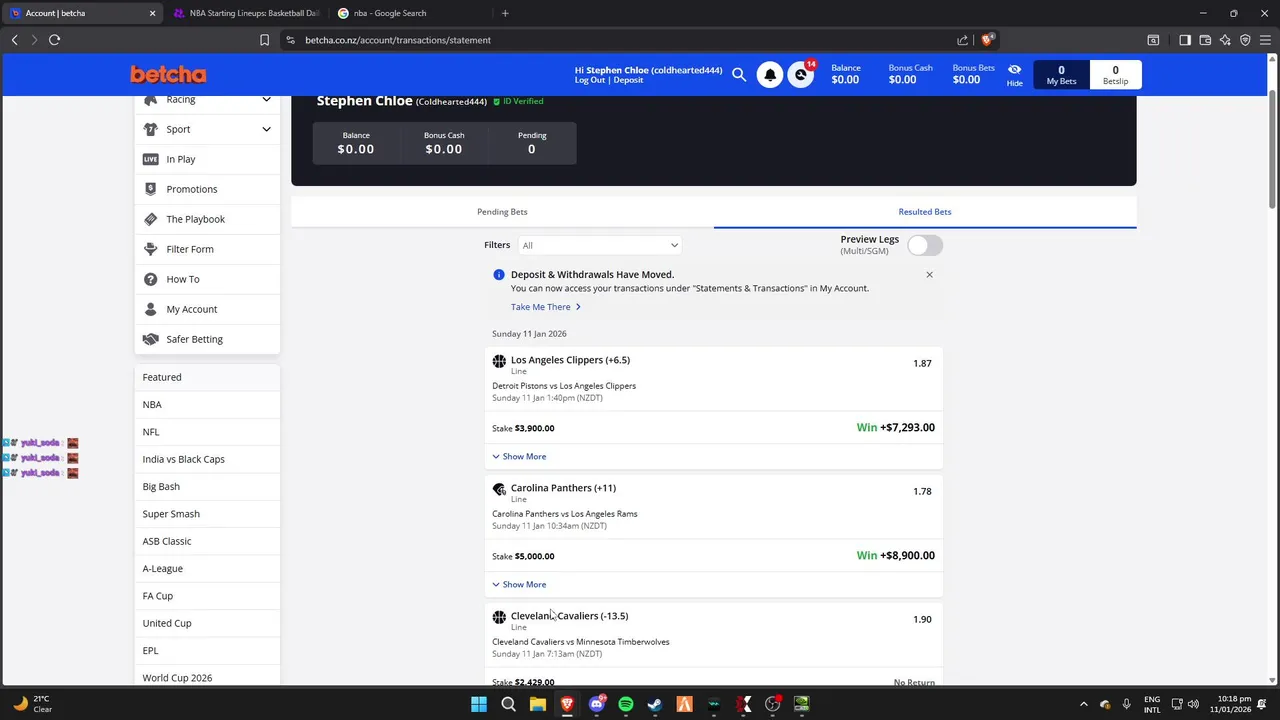This screenshot has height=720, width=1280.
Task: Open OBS Studio from the taskbar
Action: click(772, 704)
